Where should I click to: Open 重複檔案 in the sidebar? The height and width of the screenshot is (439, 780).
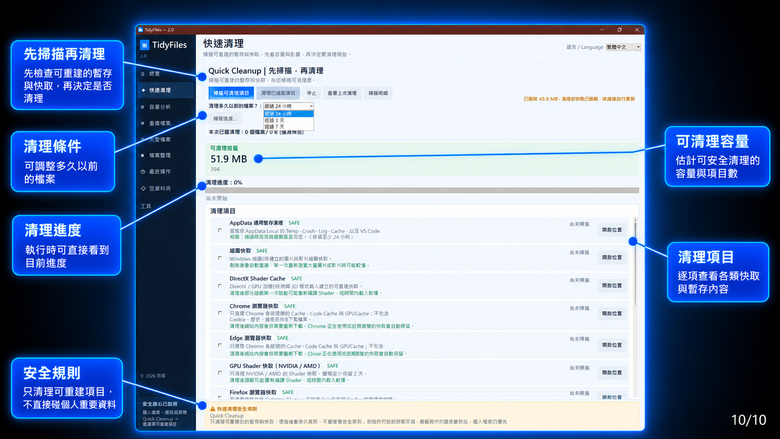165,123
